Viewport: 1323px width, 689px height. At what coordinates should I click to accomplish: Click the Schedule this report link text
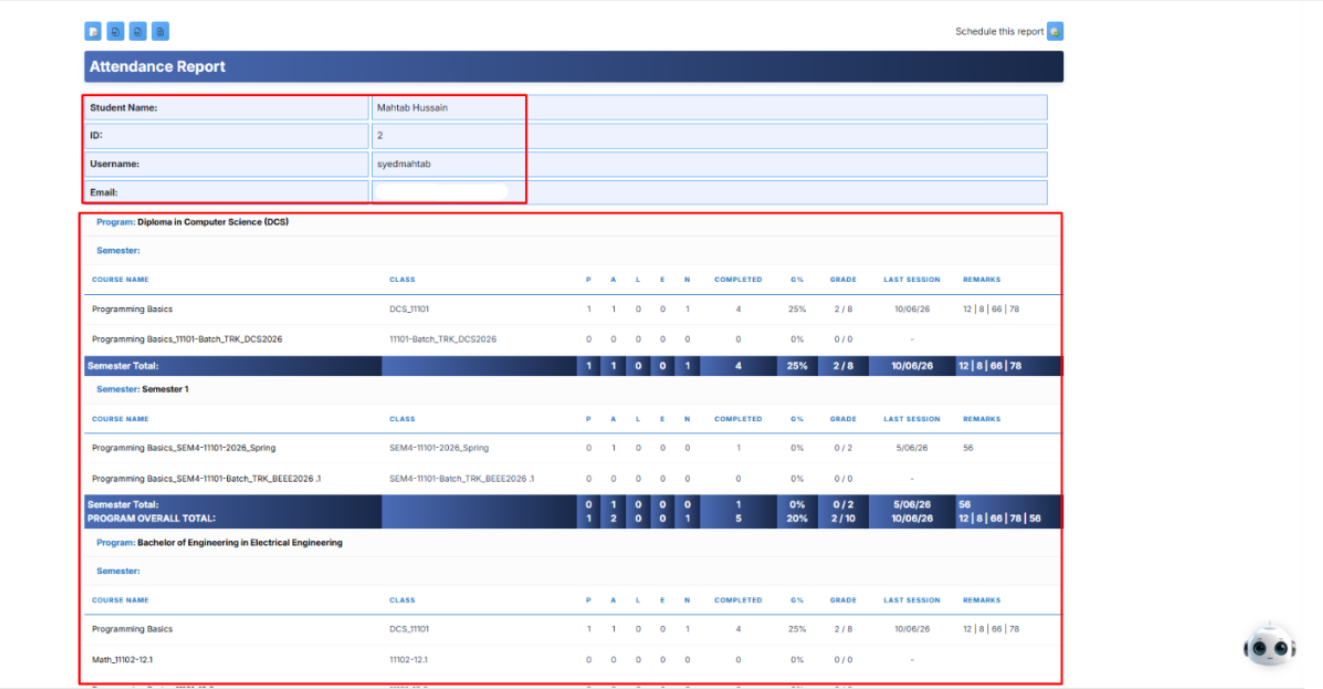pos(999,32)
